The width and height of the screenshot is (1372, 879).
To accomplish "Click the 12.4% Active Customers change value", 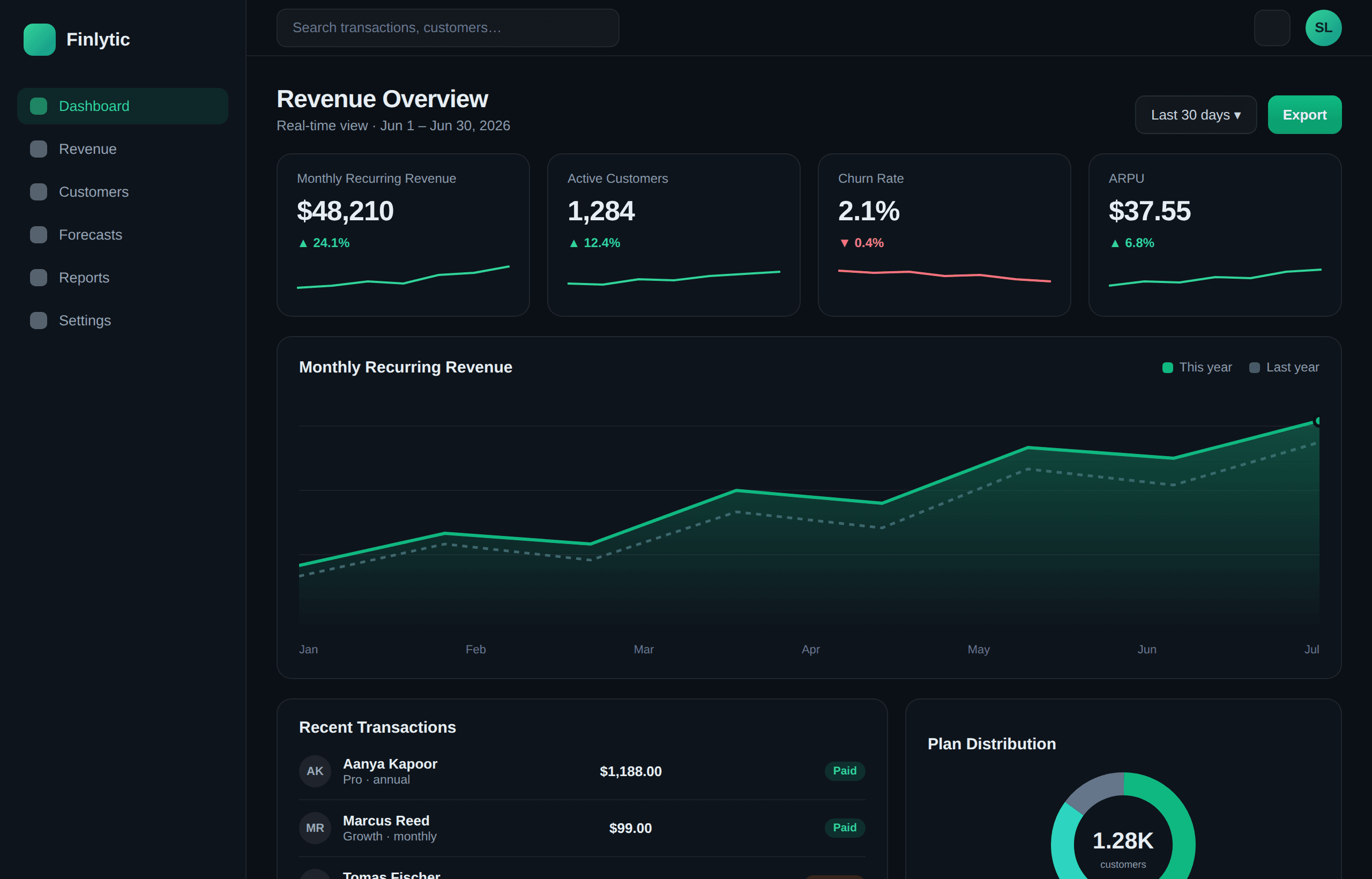I will coord(601,243).
